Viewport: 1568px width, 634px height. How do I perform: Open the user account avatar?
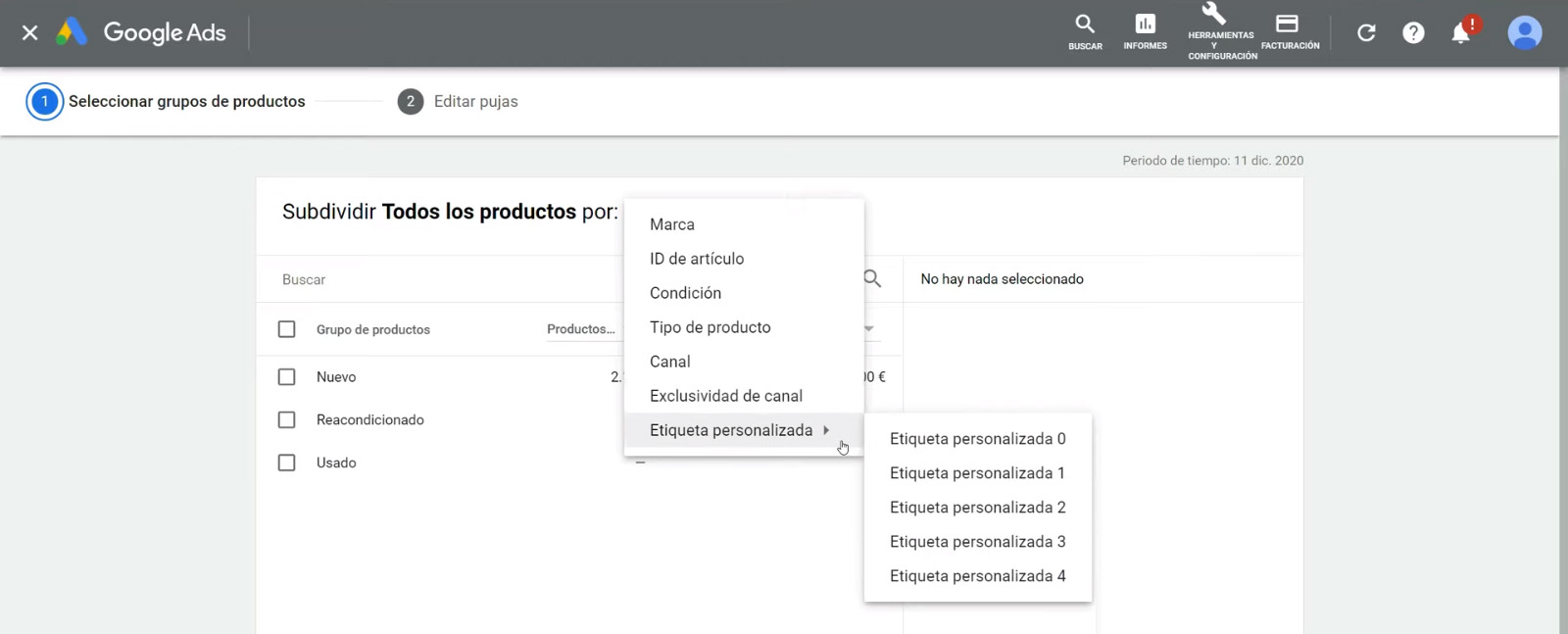[1524, 33]
